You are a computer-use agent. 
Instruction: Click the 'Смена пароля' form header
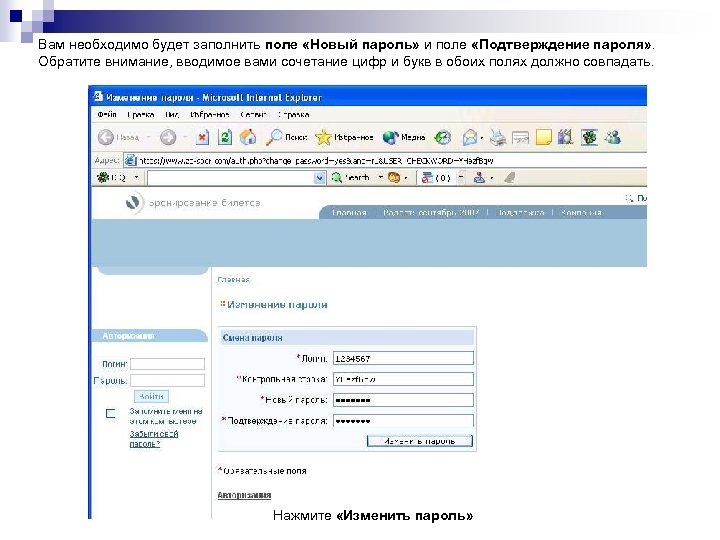[348, 338]
